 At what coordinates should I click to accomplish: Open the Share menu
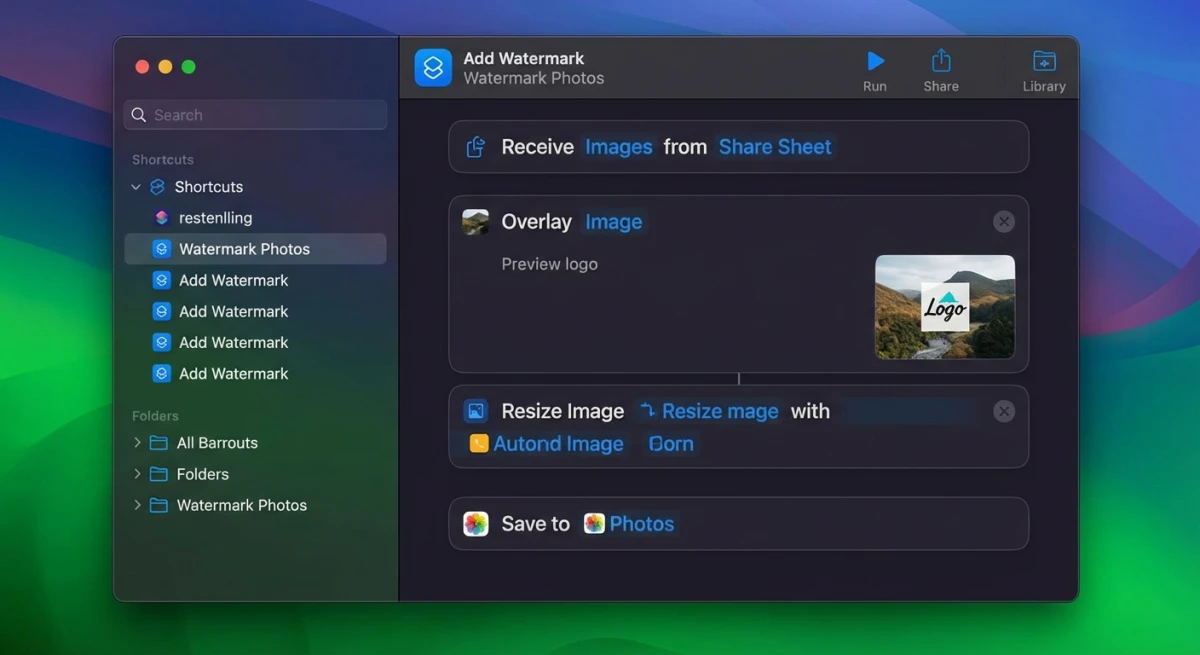[941, 70]
